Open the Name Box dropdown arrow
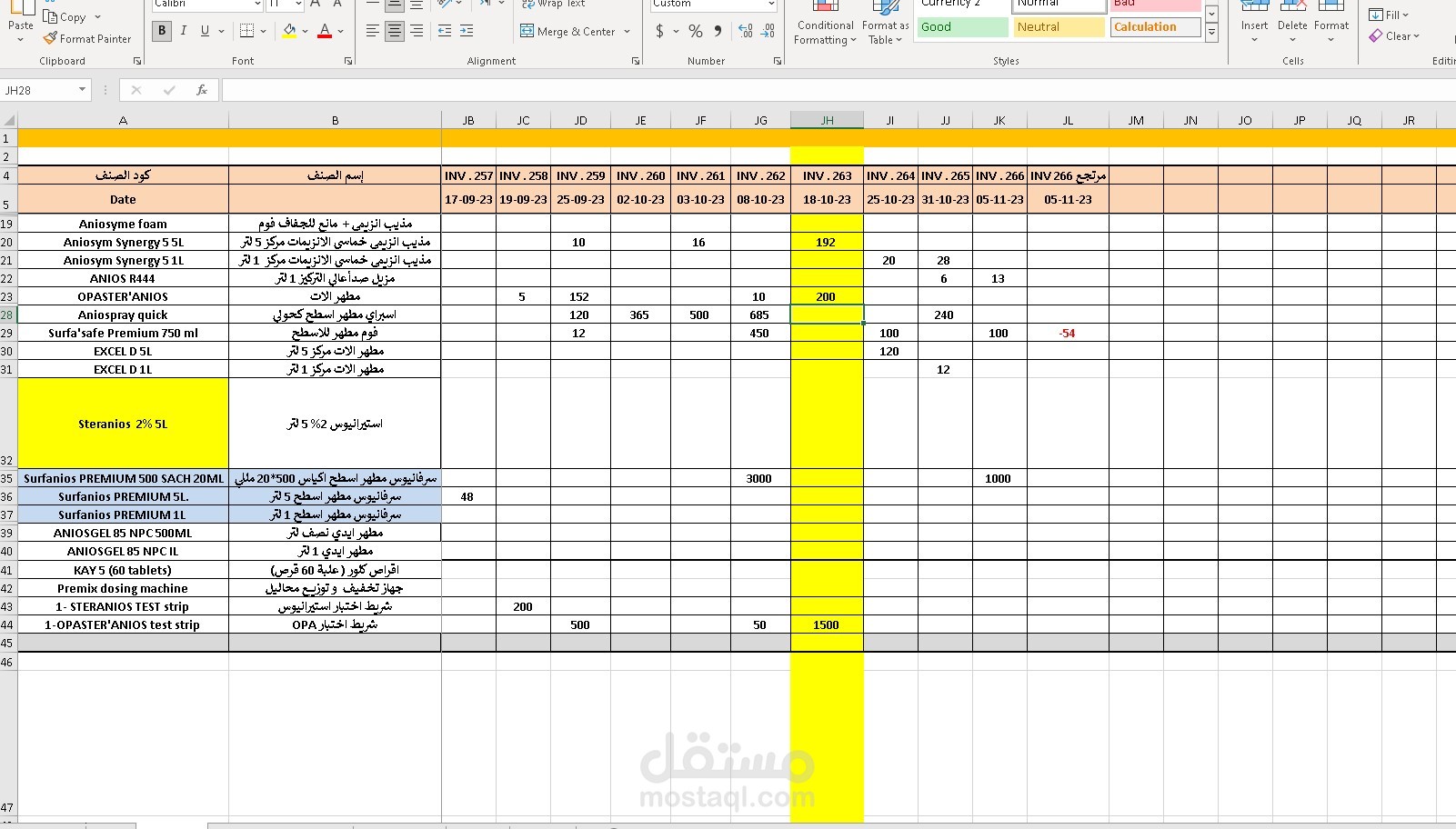 tap(82, 90)
